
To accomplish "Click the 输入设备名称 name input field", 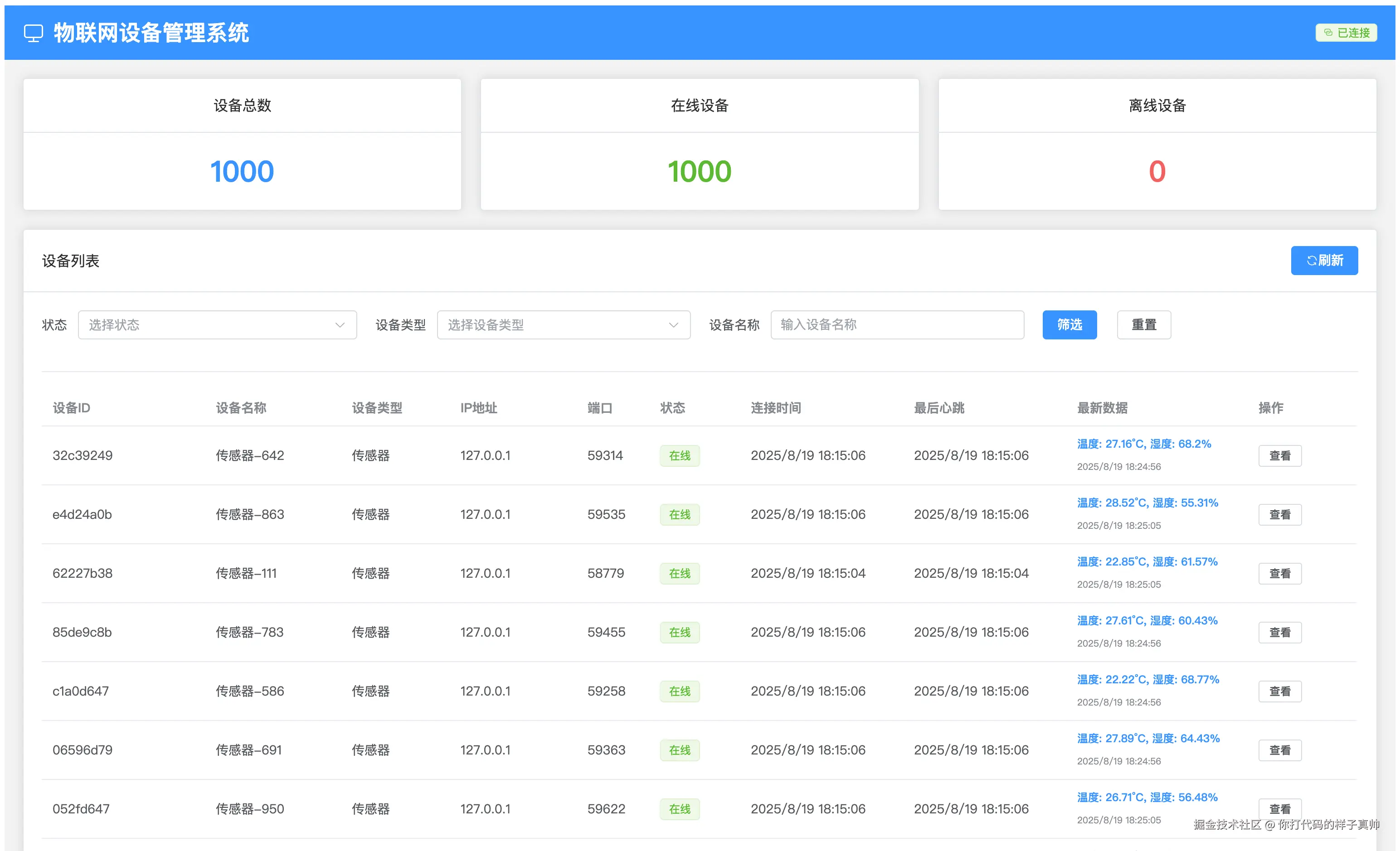I will (897, 325).
